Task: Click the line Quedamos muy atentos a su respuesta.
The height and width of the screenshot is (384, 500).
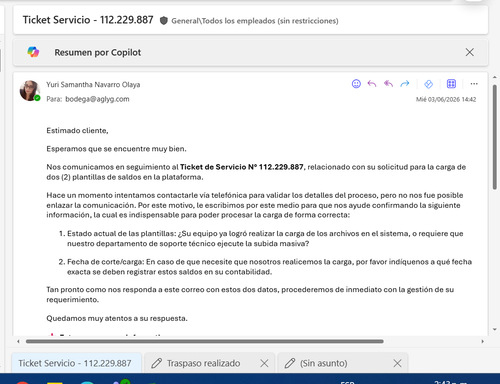Action: coord(117,318)
